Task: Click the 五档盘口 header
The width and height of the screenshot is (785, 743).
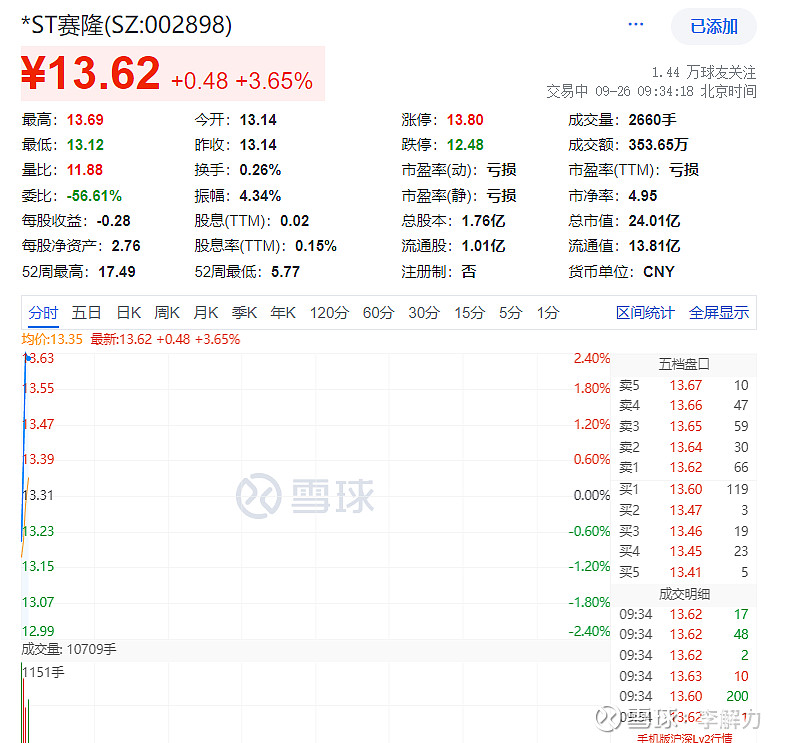Action: pos(684,364)
